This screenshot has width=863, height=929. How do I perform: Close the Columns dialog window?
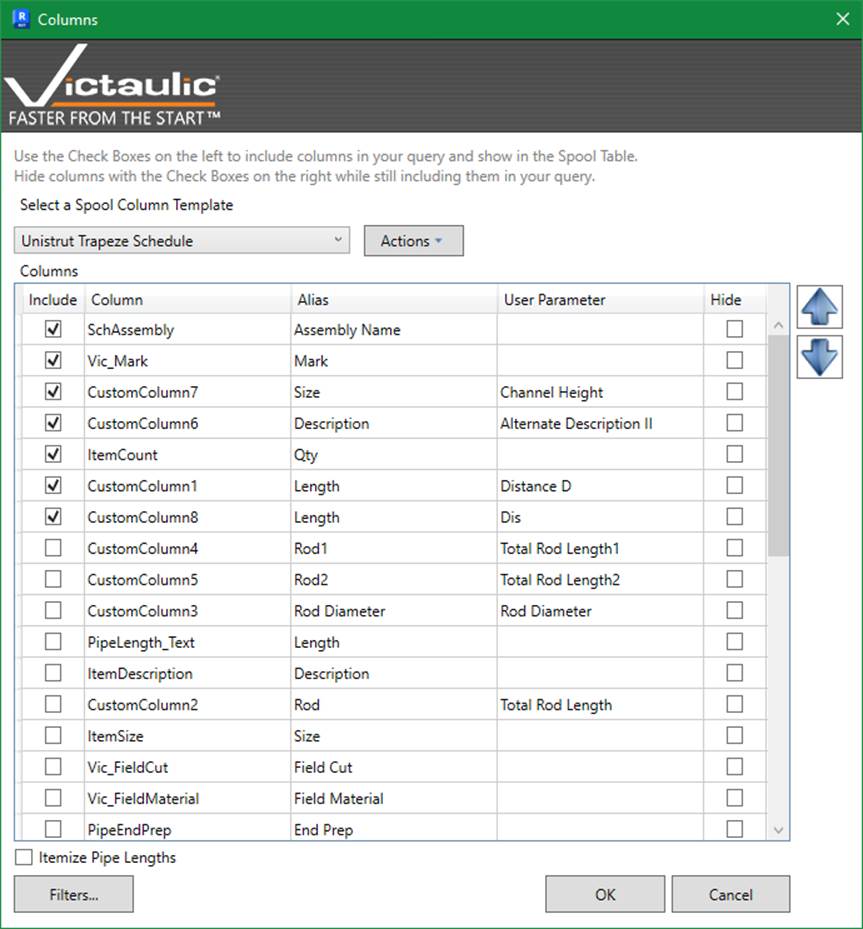pyautogui.click(x=841, y=19)
